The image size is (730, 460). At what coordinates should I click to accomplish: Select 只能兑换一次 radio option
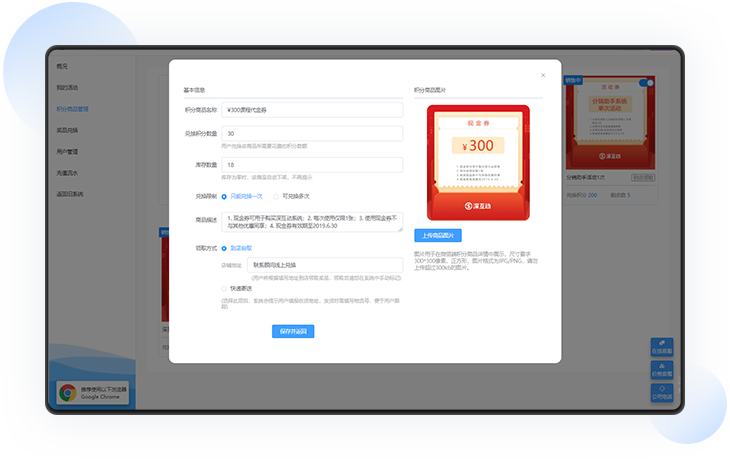224,196
